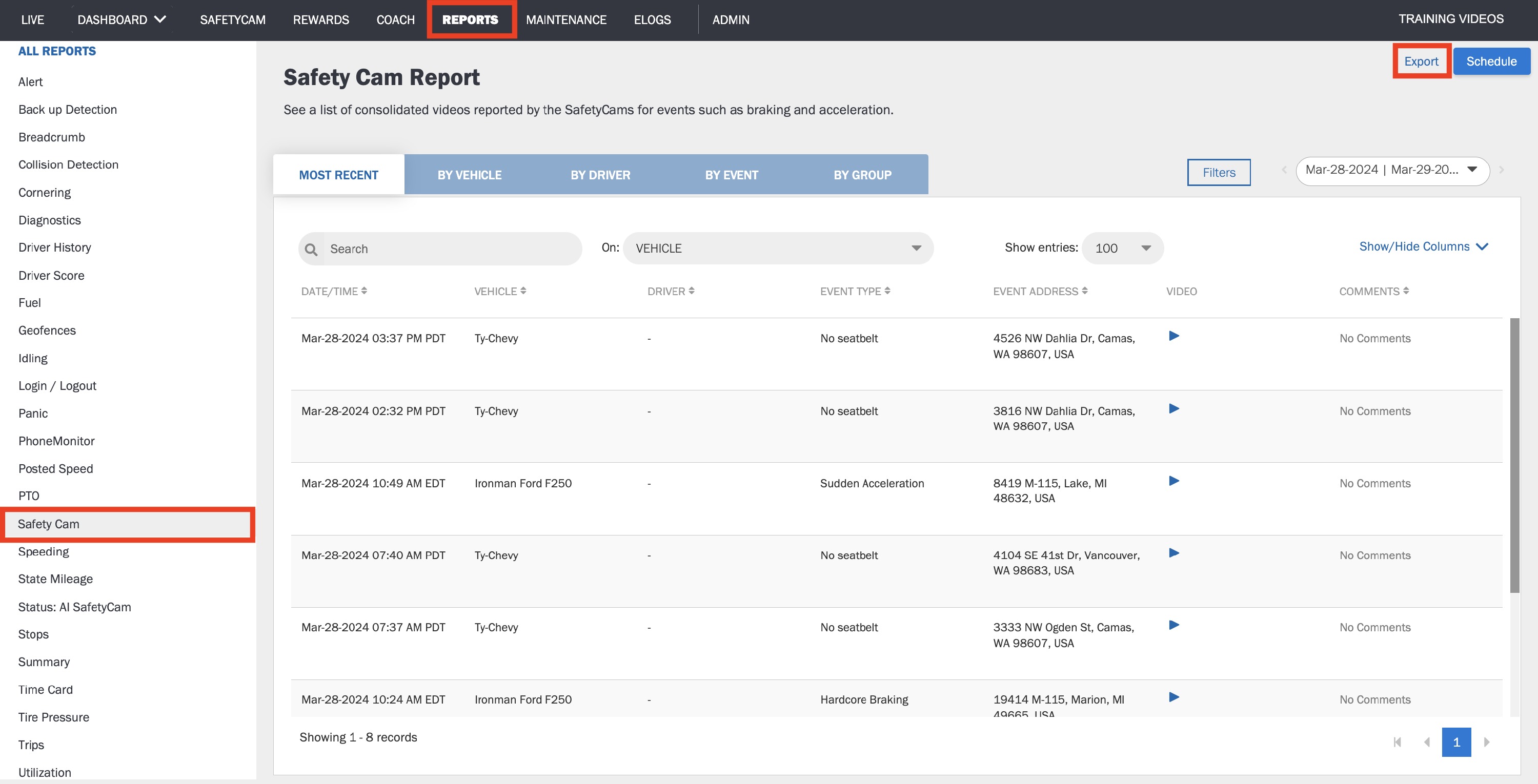
Task: Sort by the EVENT ADDRESS column arrows
Action: point(1084,291)
